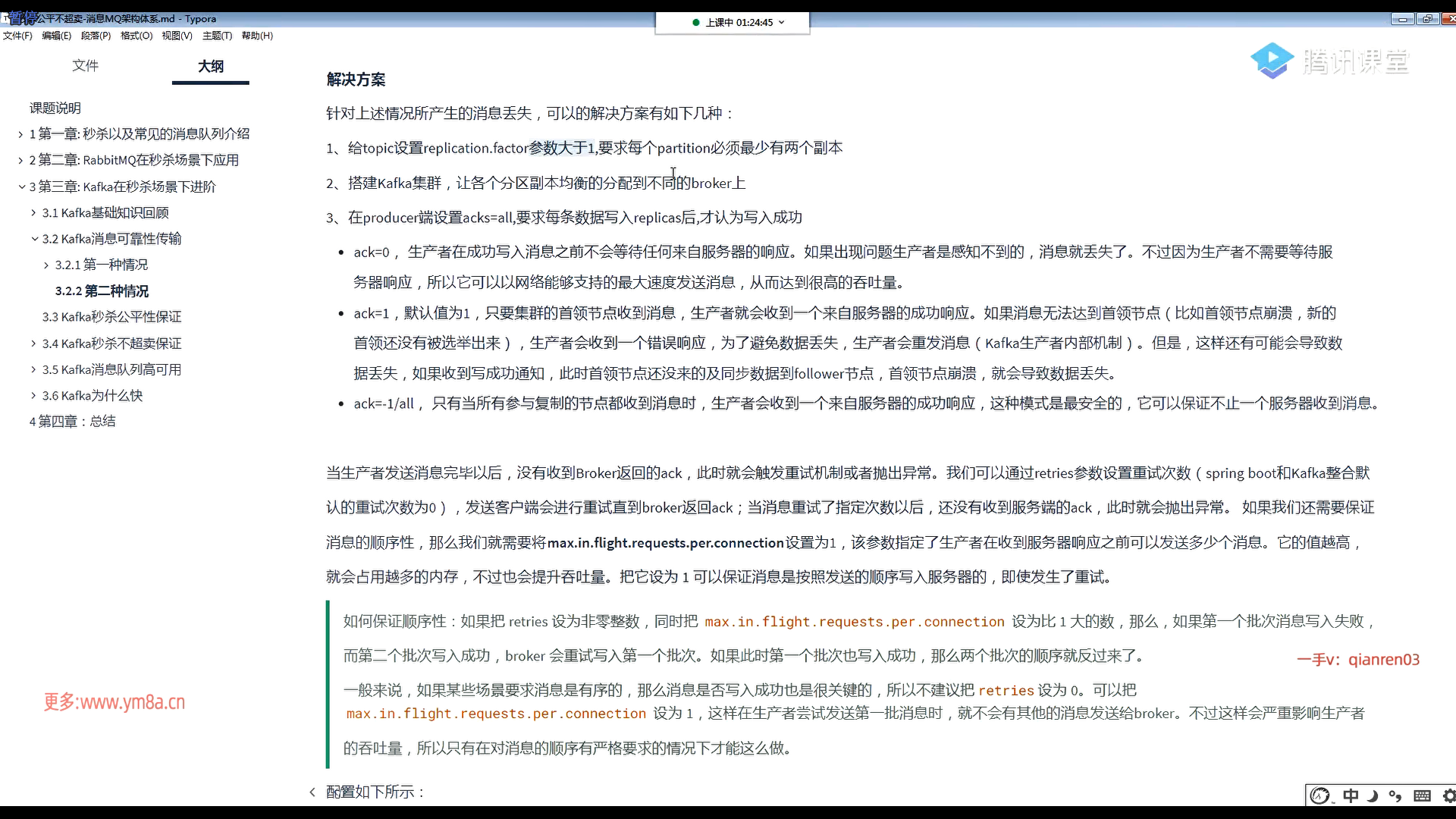Open the 主题(T) theme menu
The height and width of the screenshot is (819, 1456).
click(x=217, y=36)
